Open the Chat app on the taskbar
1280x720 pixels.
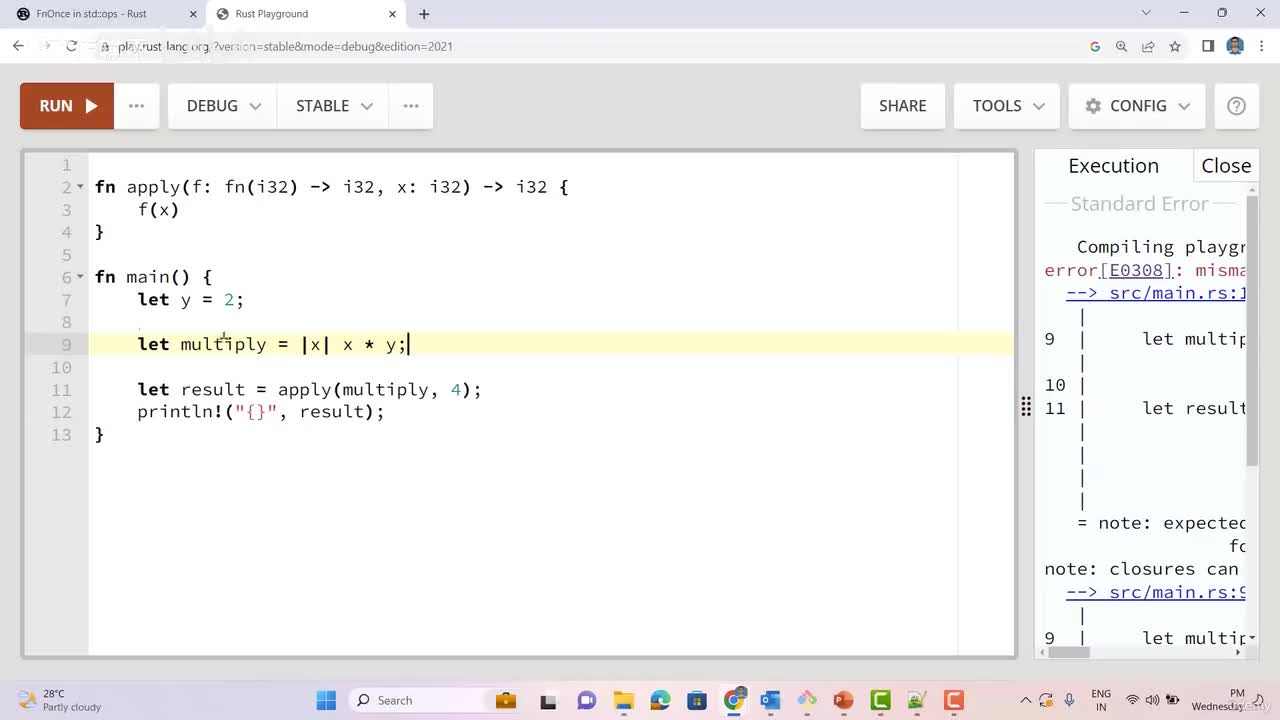[586, 700]
